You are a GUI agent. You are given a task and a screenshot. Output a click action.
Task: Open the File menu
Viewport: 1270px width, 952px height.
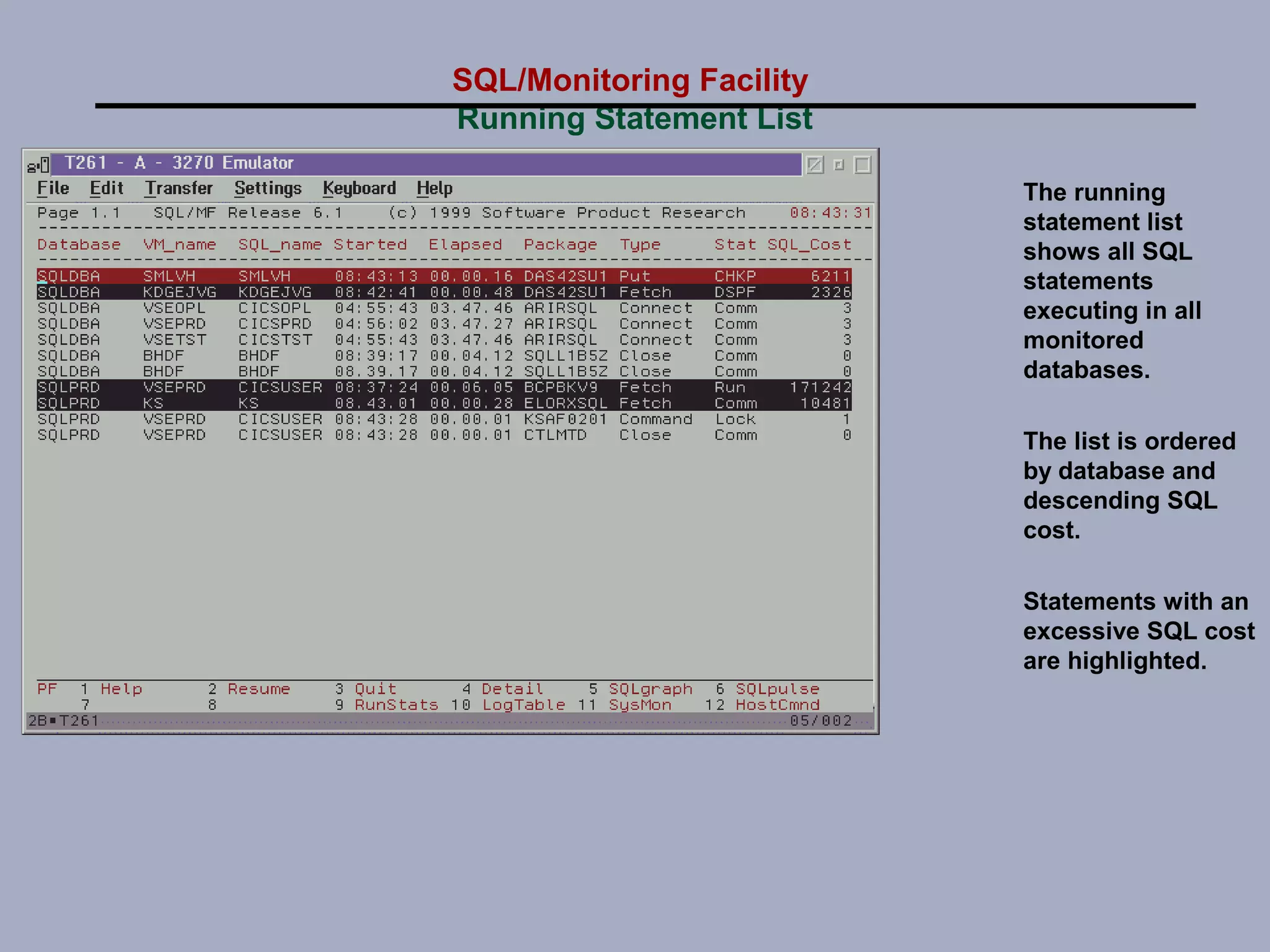click(x=53, y=188)
